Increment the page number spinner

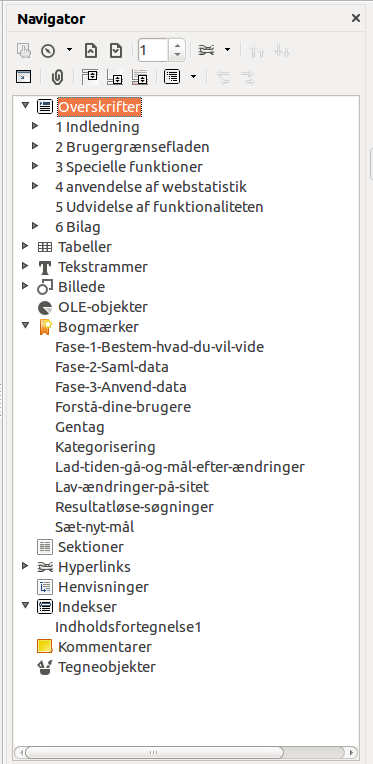177,45
